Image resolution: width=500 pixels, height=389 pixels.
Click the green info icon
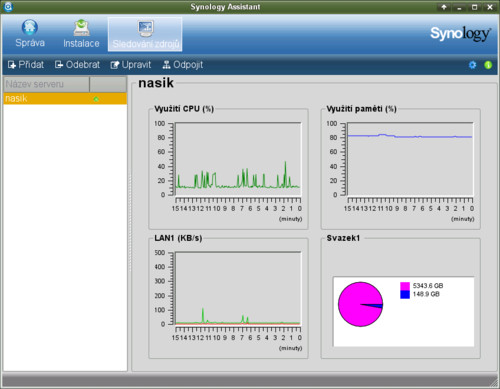(488, 65)
